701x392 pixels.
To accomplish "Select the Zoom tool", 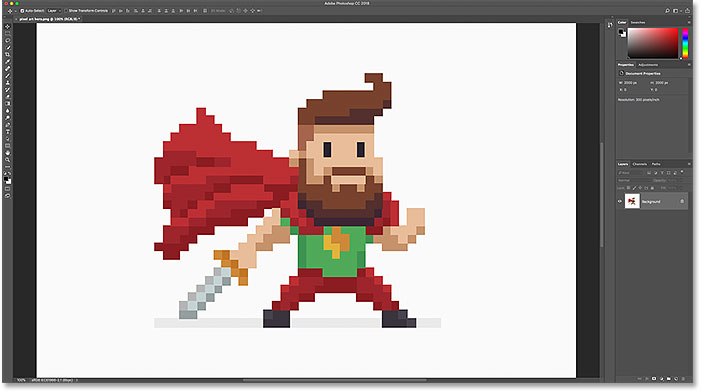I will (8, 160).
